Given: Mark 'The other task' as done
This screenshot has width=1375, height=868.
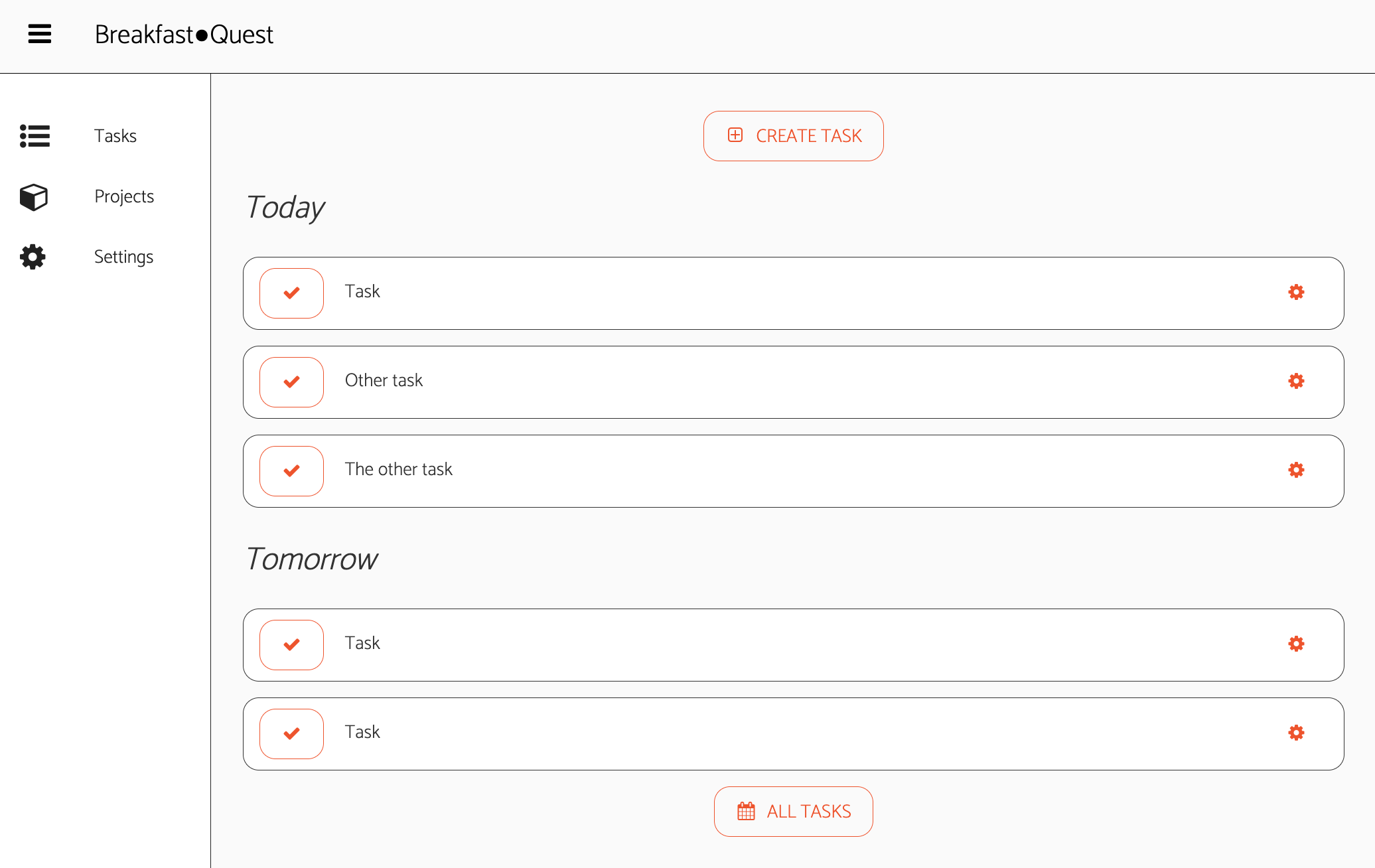Looking at the screenshot, I should pos(291,470).
